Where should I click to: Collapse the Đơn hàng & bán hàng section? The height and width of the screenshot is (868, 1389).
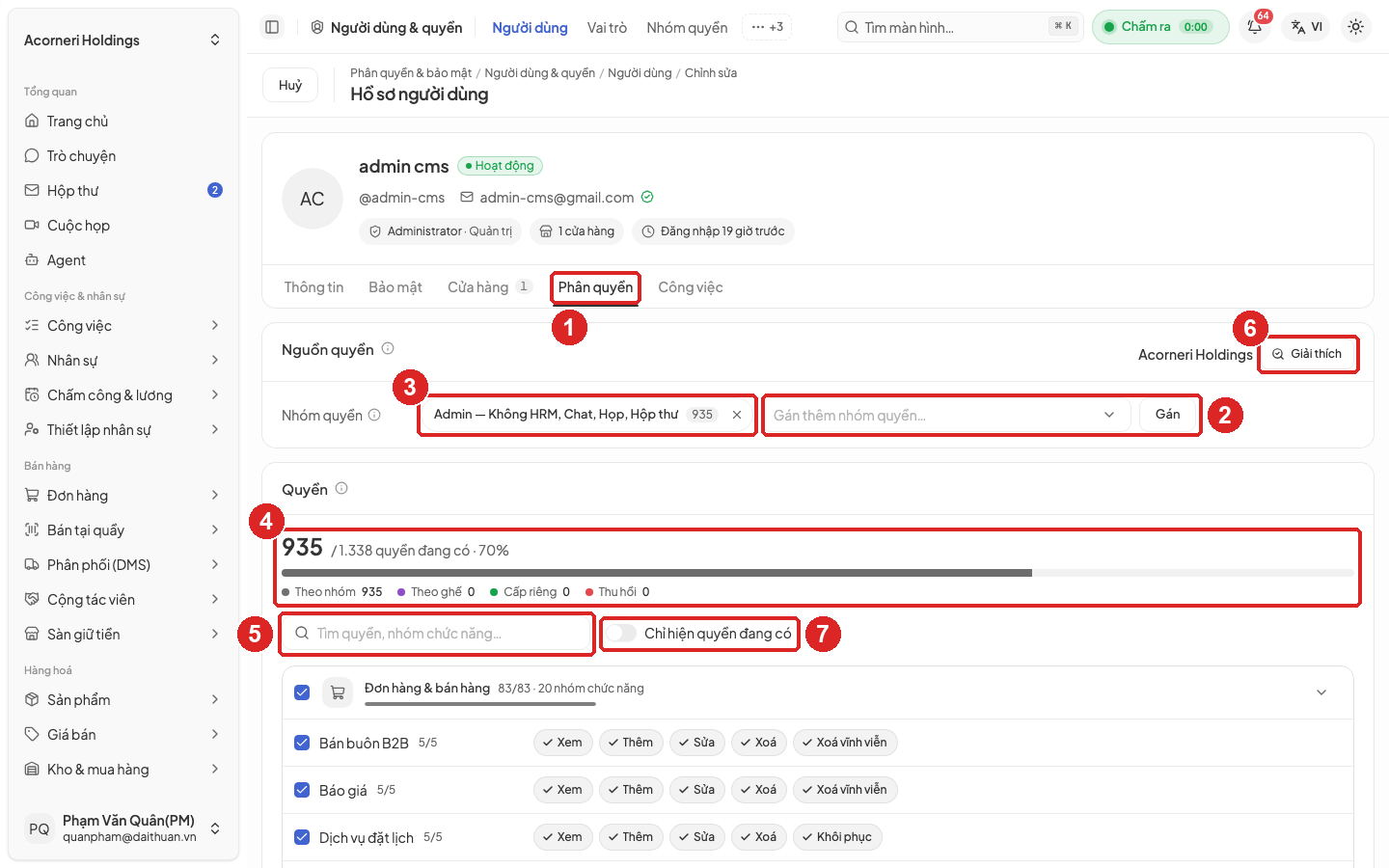tap(1321, 692)
